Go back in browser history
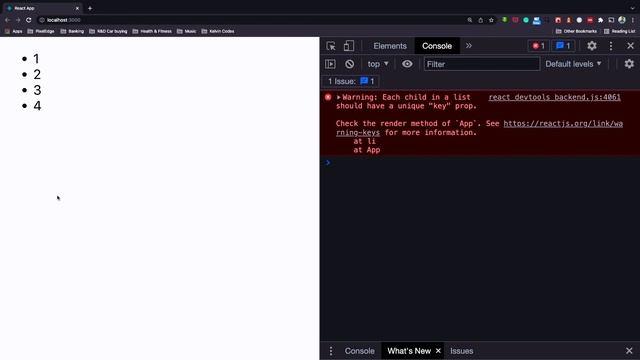640x360 pixels. 7,20
